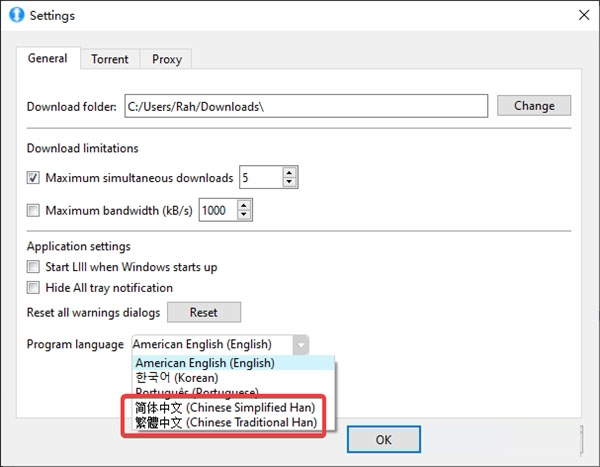600x467 pixels.
Task: Choose Chinese Simplified Han language option
Action: [225, 408]
